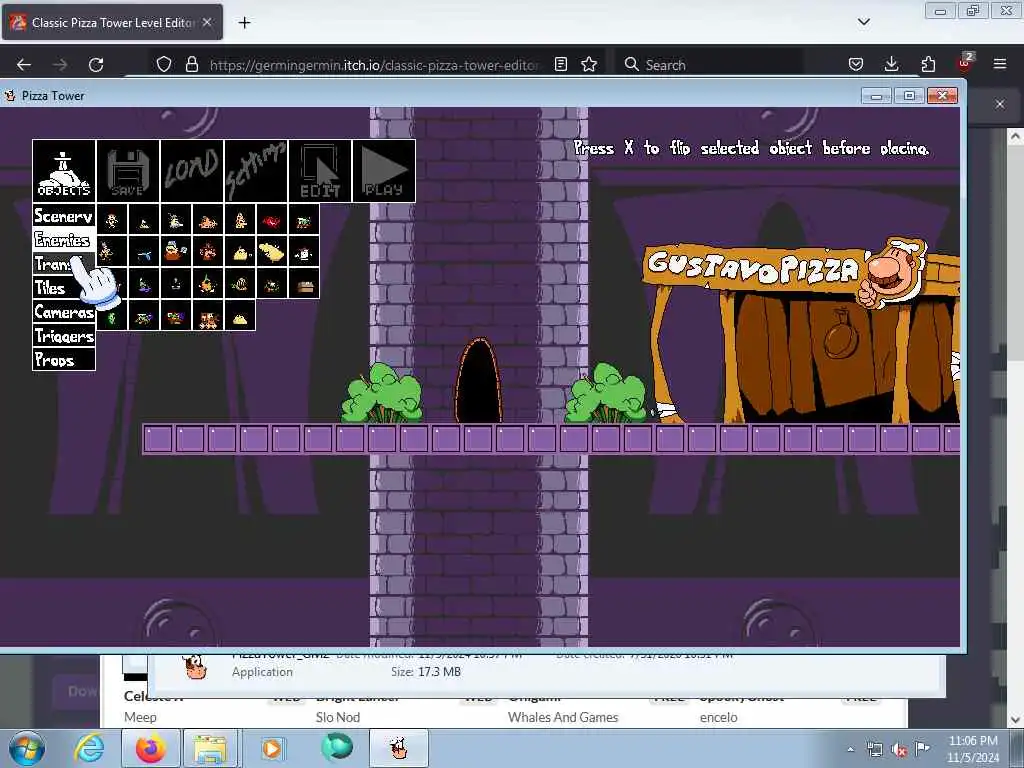Open the editor Settings button
Screen dimensions: 1024x768
point(256,170)
